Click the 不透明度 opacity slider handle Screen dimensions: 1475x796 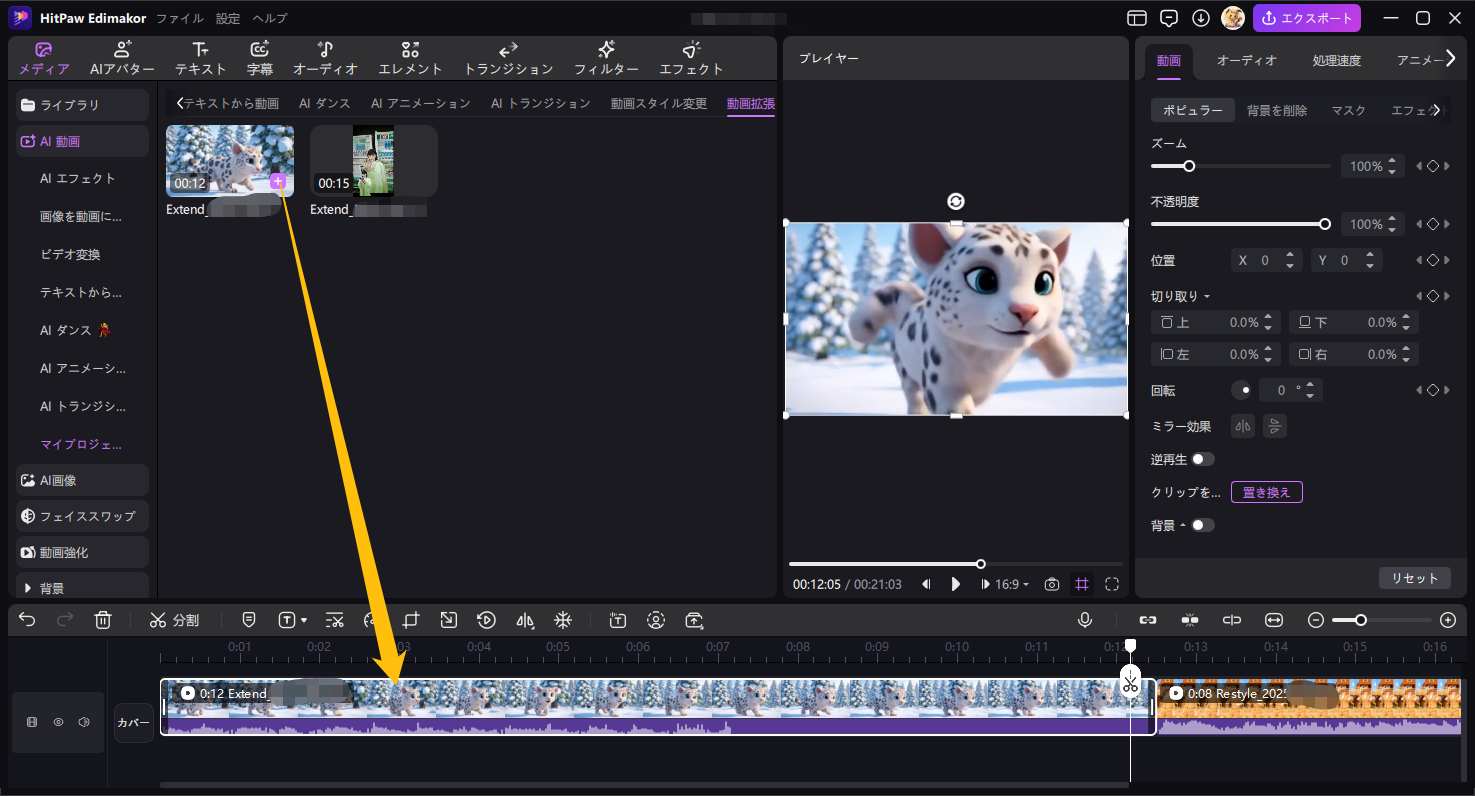pyautogui.click(x=1325, y=224)
